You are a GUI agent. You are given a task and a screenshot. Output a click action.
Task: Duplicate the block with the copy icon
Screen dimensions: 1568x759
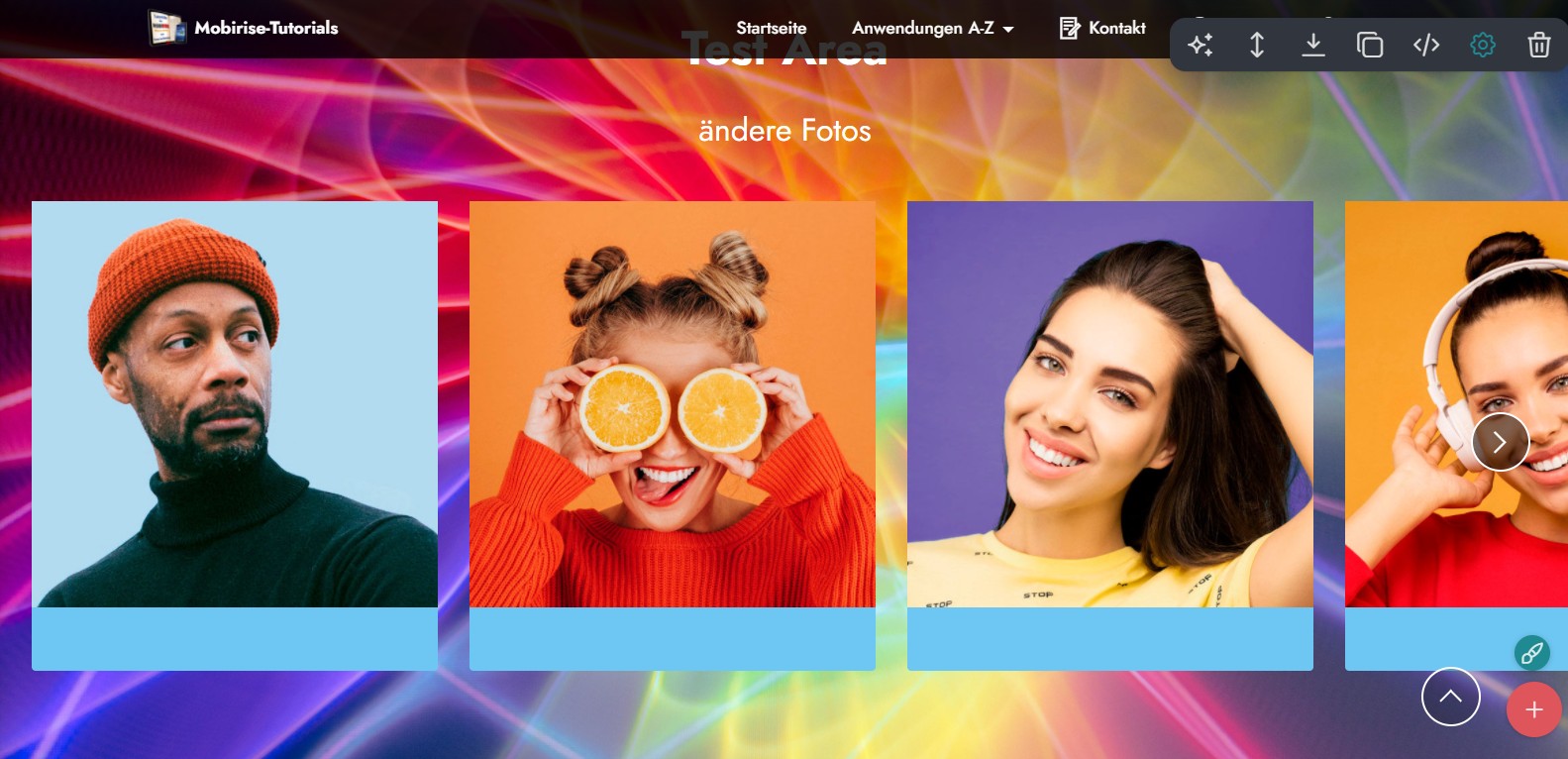click(x=1370, y=45)
